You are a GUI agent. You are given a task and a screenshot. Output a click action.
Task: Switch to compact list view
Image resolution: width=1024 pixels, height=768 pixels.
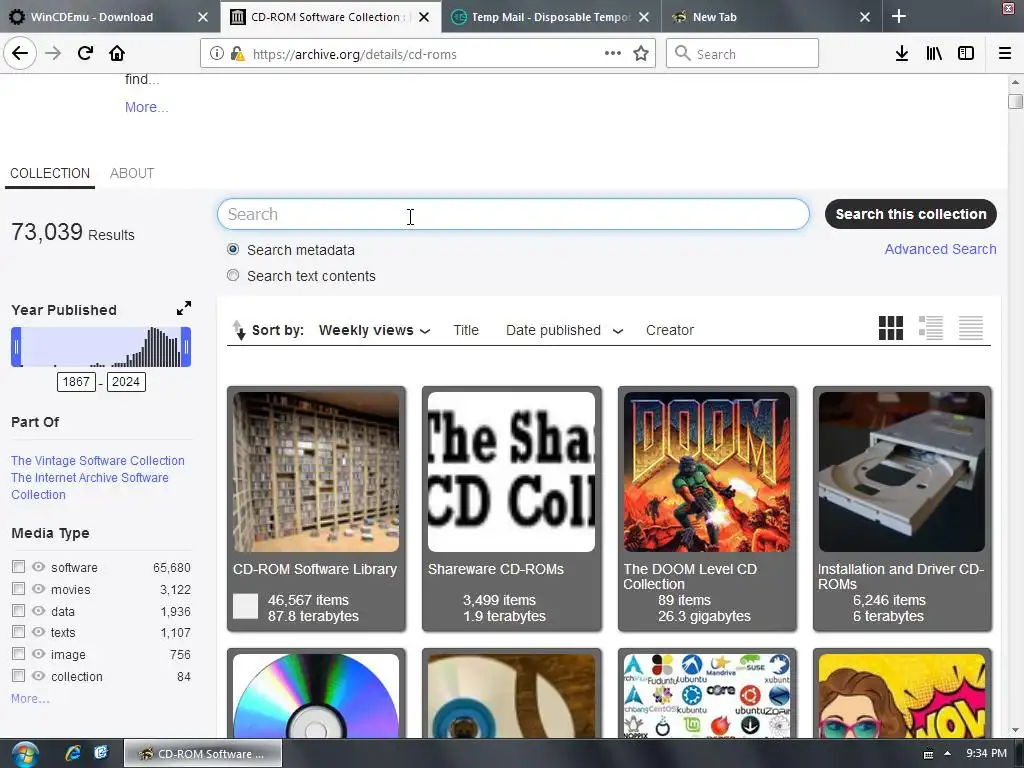click(x=970, y=328)
